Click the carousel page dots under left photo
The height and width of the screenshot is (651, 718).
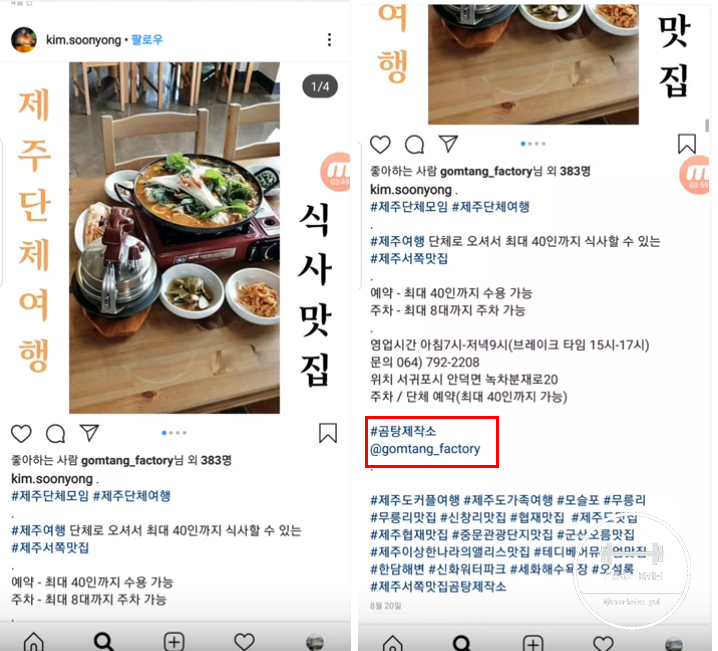(x=174, y=433)
